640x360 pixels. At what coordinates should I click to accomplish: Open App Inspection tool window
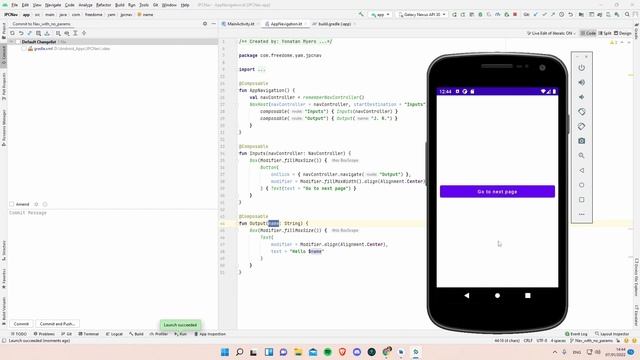tap(210, 334)
